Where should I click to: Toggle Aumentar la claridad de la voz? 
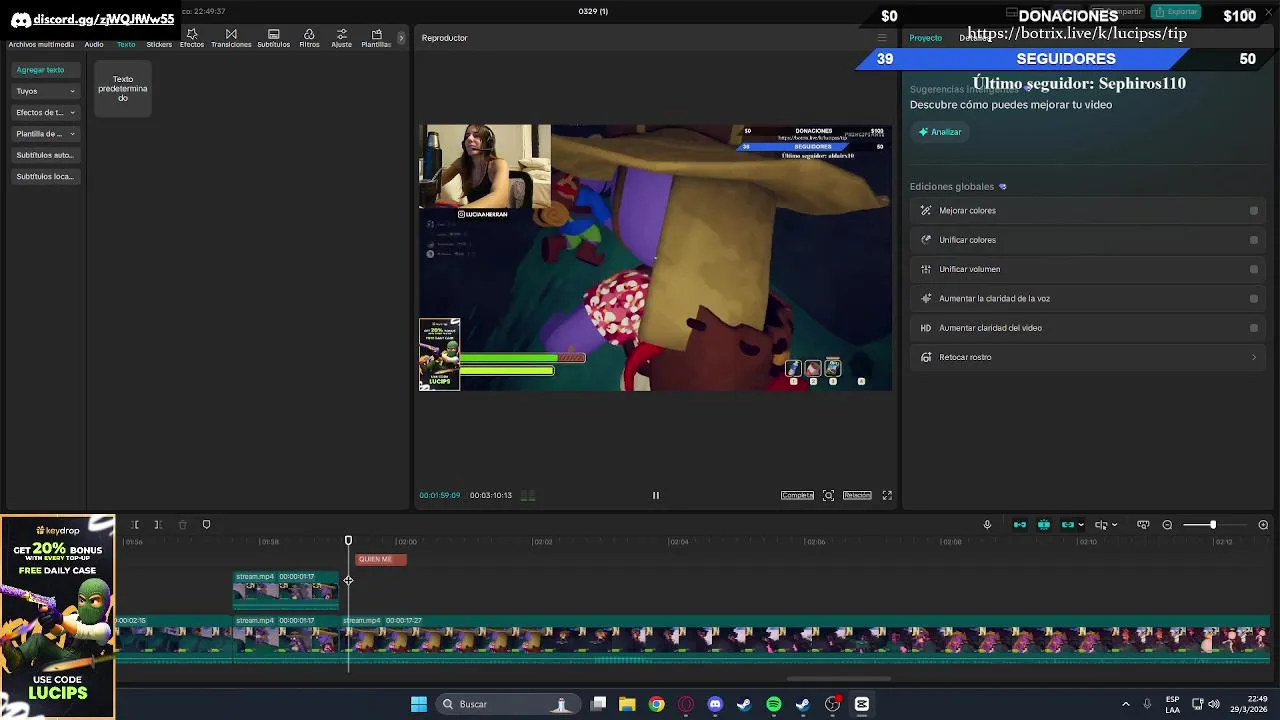point(1254,298)
